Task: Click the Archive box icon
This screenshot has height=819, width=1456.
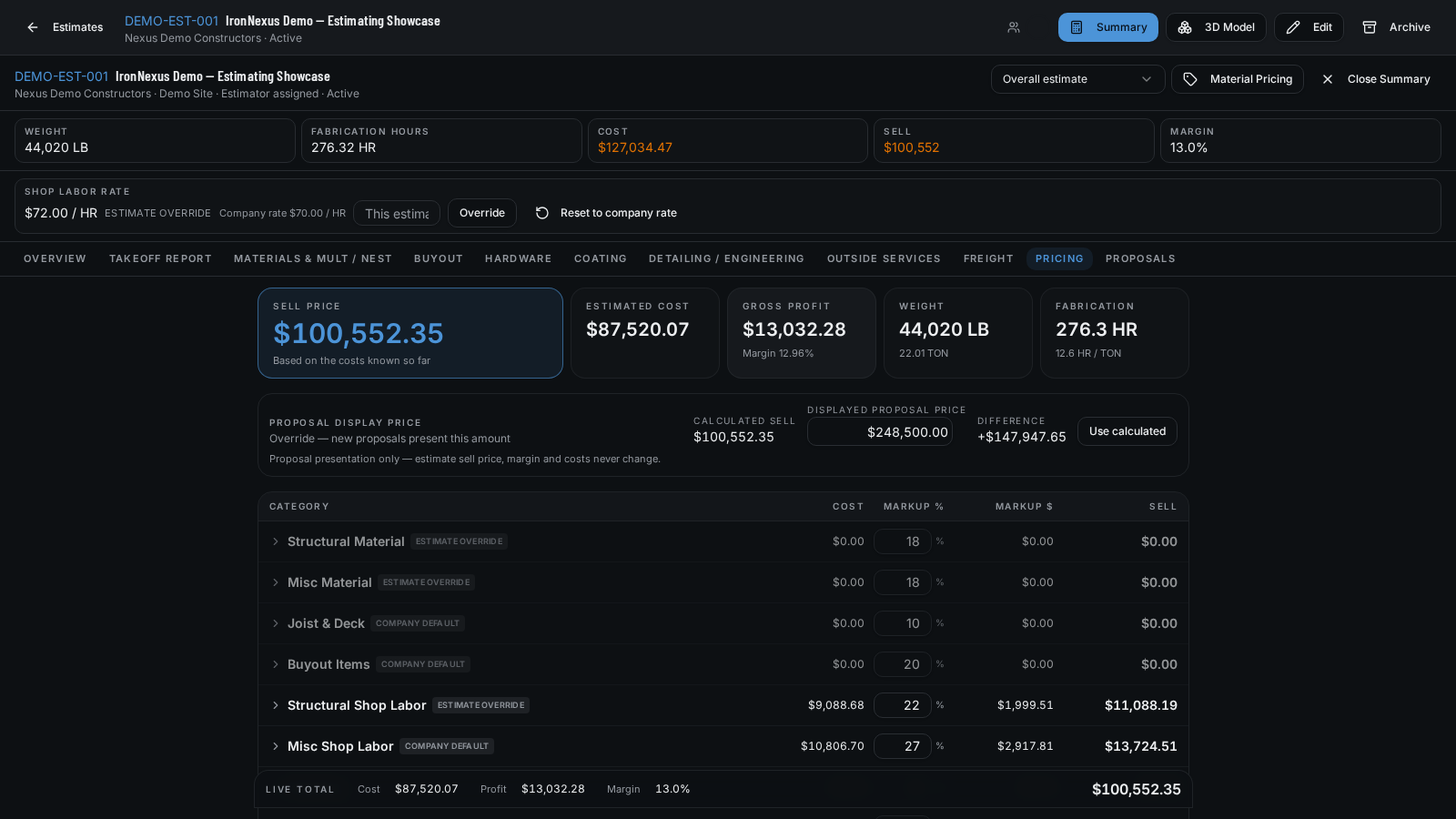Action: 1370,27
